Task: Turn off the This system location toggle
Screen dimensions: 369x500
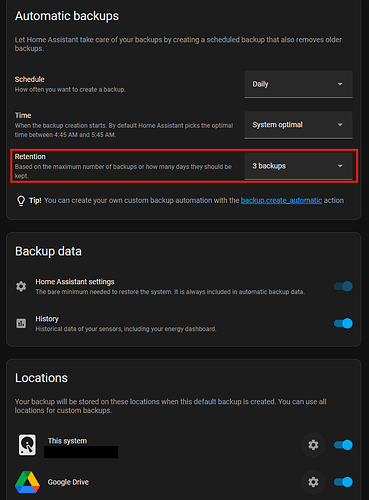Action: (x=343, y=445)
